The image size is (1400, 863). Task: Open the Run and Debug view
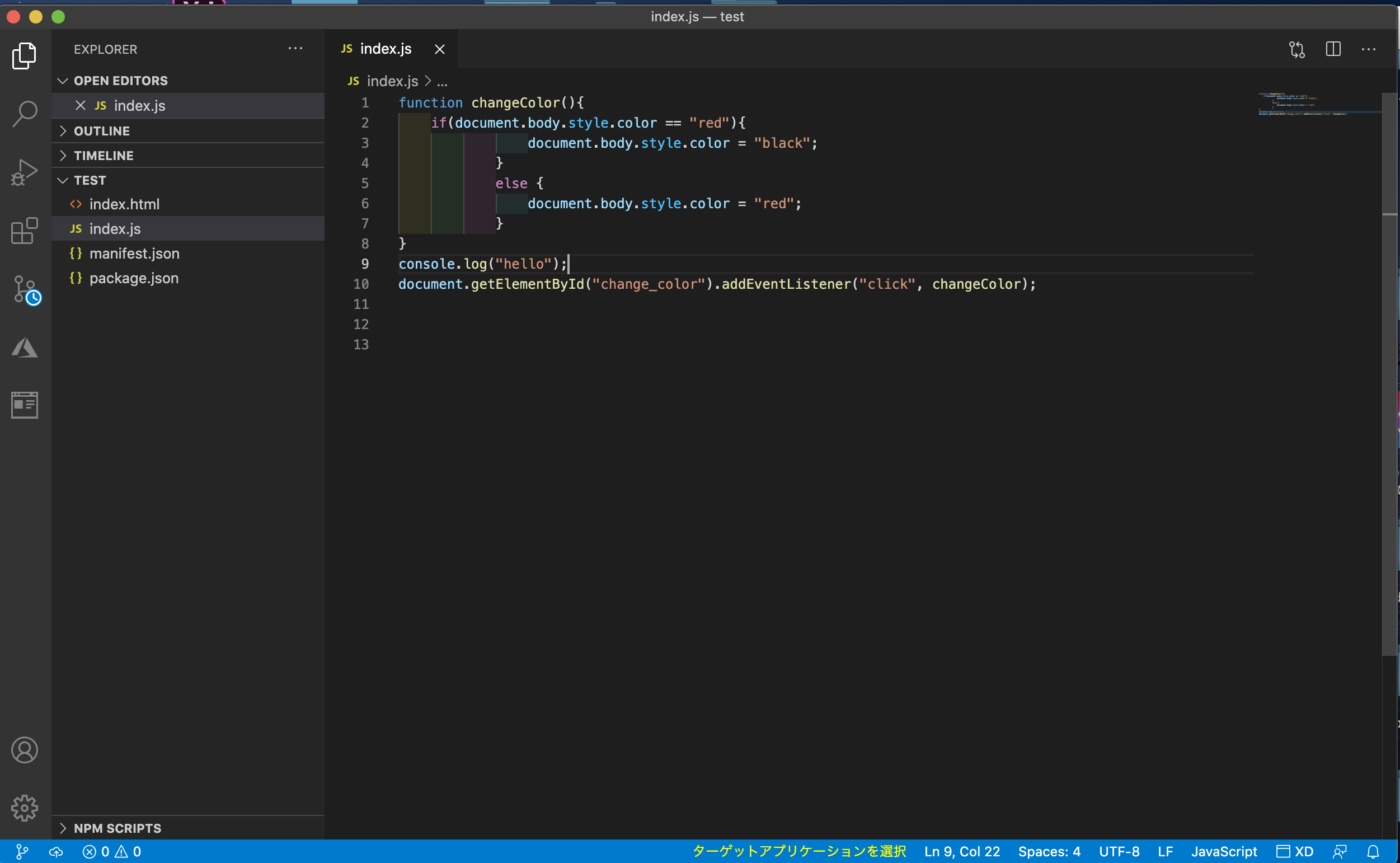click(24, 171)
